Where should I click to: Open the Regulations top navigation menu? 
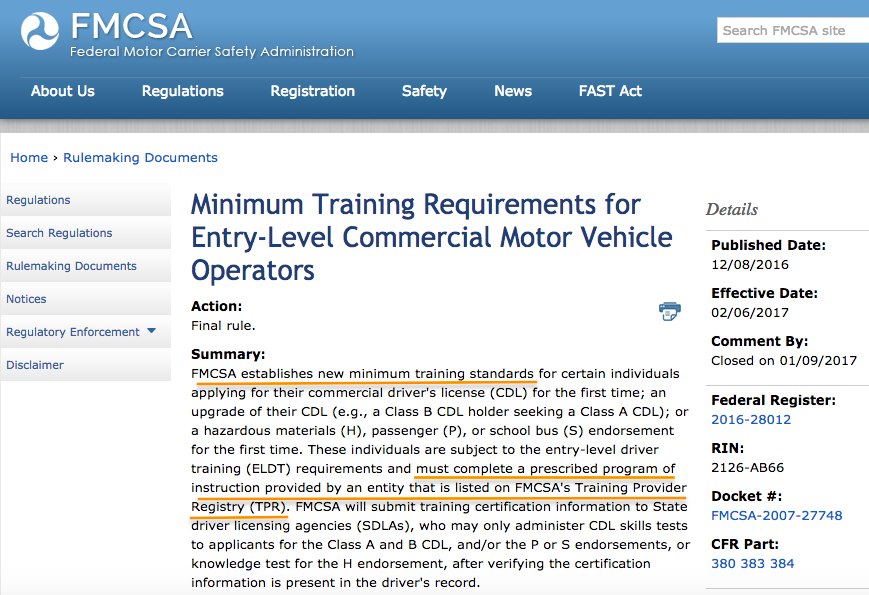click(183, 91)
